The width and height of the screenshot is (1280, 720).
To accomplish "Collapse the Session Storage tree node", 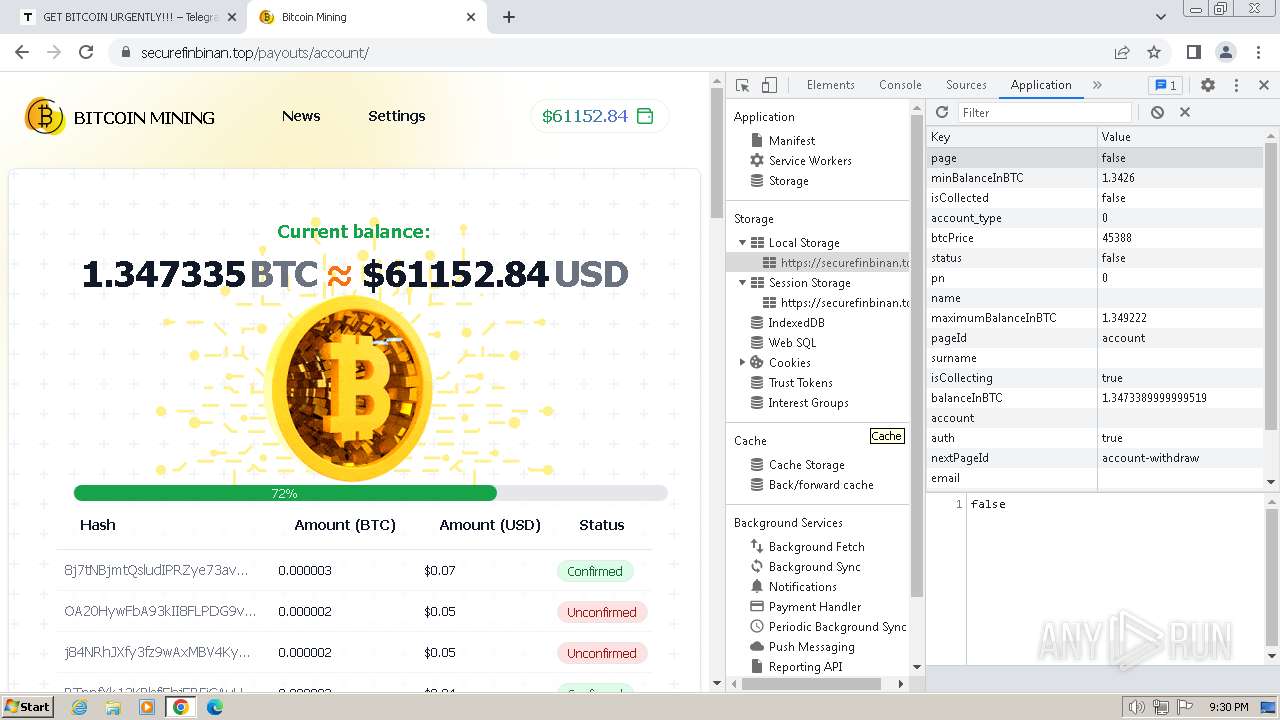I will [742, 283].
